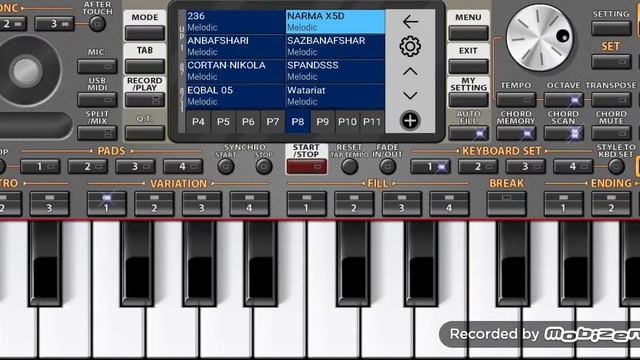Image resolution: width=640 pixels, height=360 pixels.
Task: Click the SETTING button
Action: pyautogui.click(x=611, y=29)
